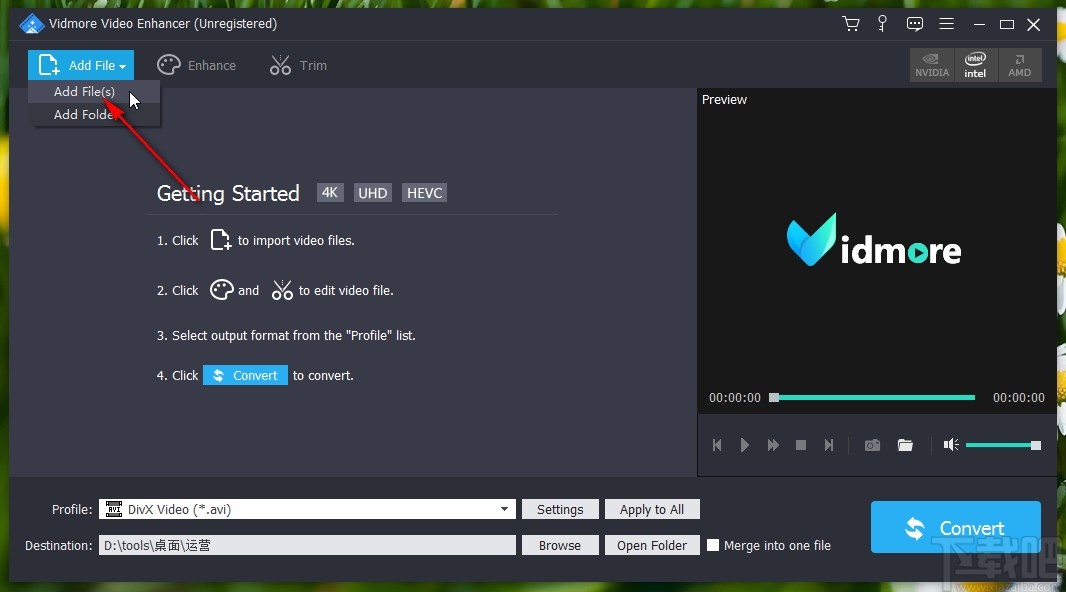The width and height of the screenshot is (1066, 592).
Task: Toggle Intel acceleration icon
Action: [976, 65]
